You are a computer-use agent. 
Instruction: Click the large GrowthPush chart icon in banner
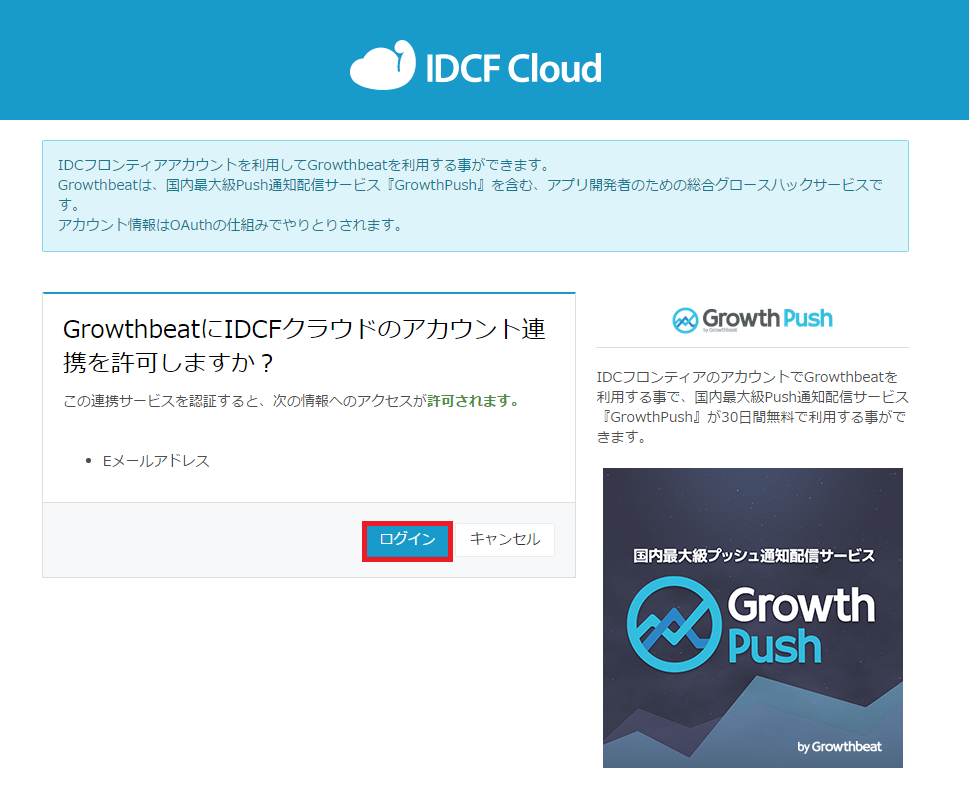pyautogui.click(x=673, y=623)
